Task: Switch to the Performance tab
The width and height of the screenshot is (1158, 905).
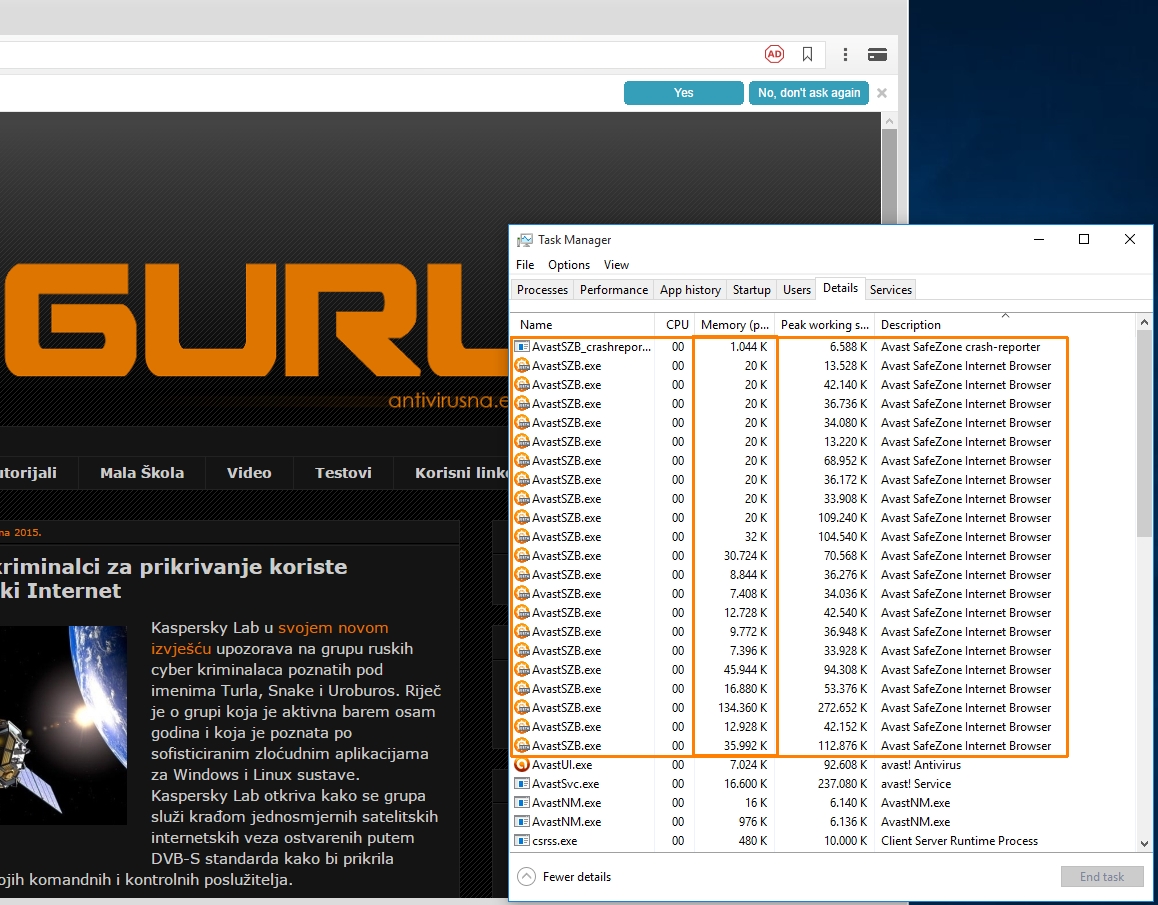Action: point(614,290)
